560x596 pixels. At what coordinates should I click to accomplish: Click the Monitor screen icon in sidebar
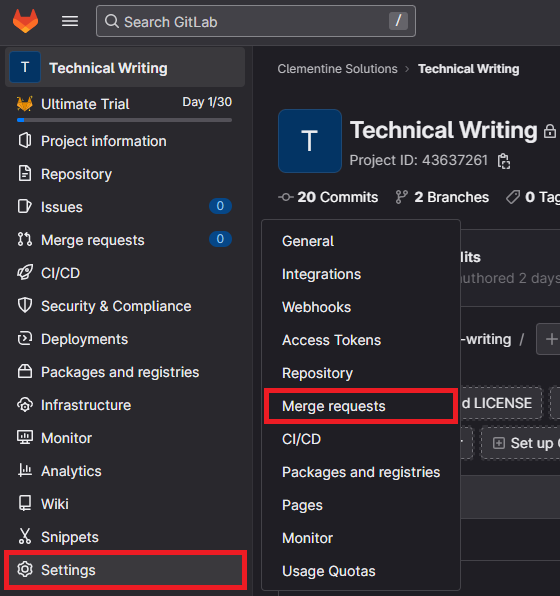click(25, 437)
